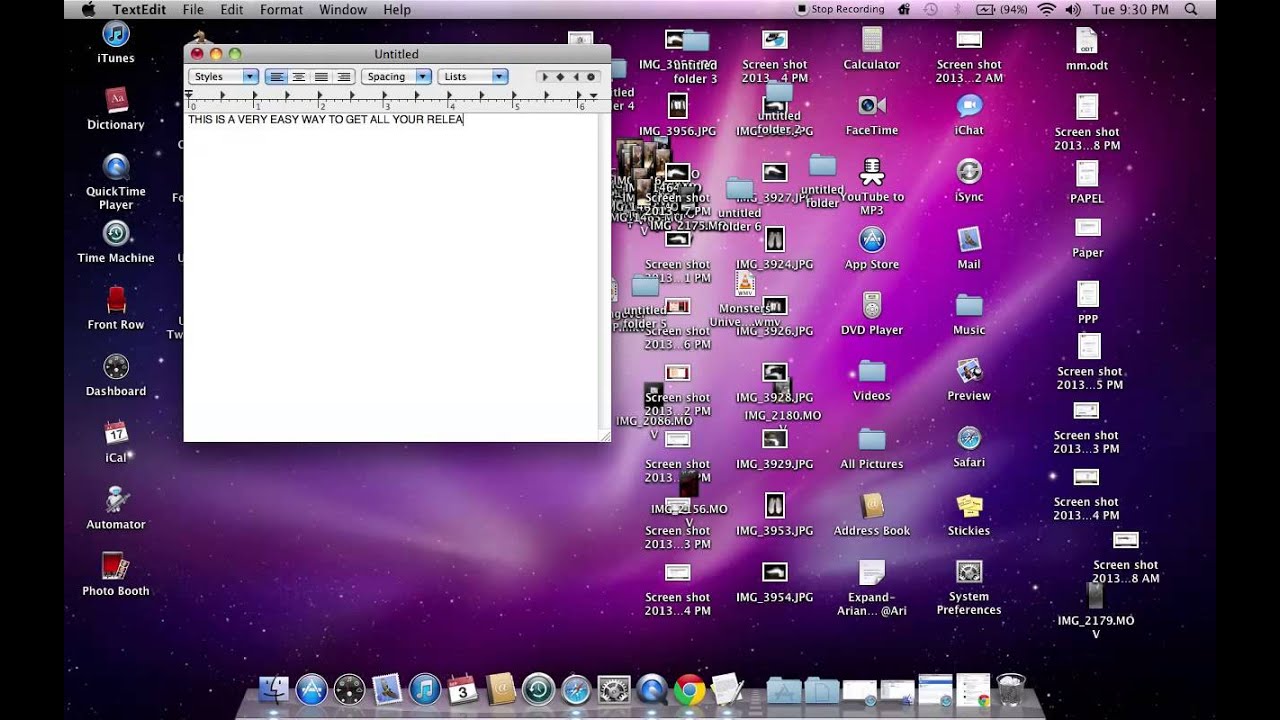Select the IMG_2179.MOV file on desktop

tap(1096, 610)
